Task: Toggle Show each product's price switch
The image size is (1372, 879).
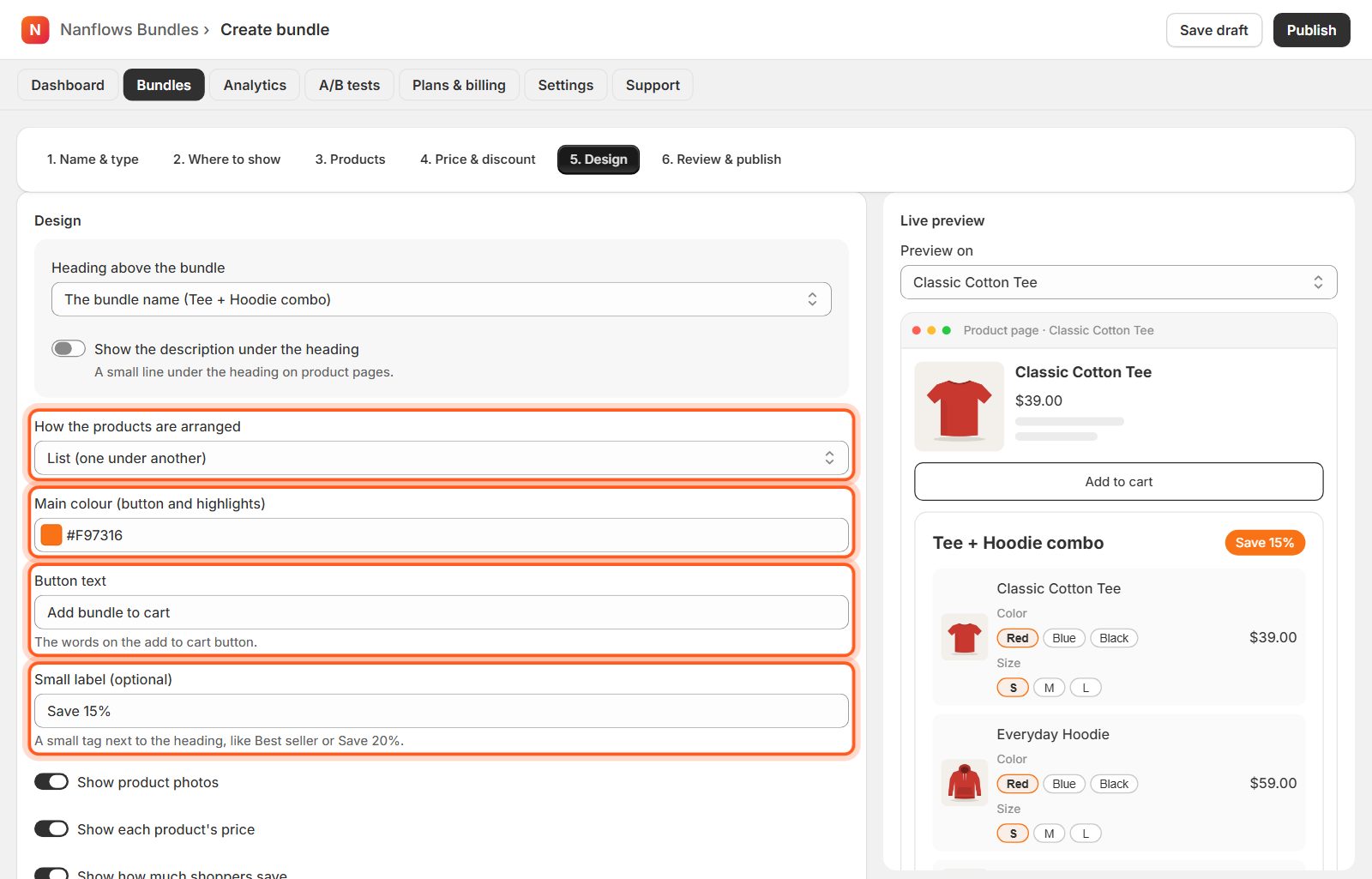Action: point(51,828)
